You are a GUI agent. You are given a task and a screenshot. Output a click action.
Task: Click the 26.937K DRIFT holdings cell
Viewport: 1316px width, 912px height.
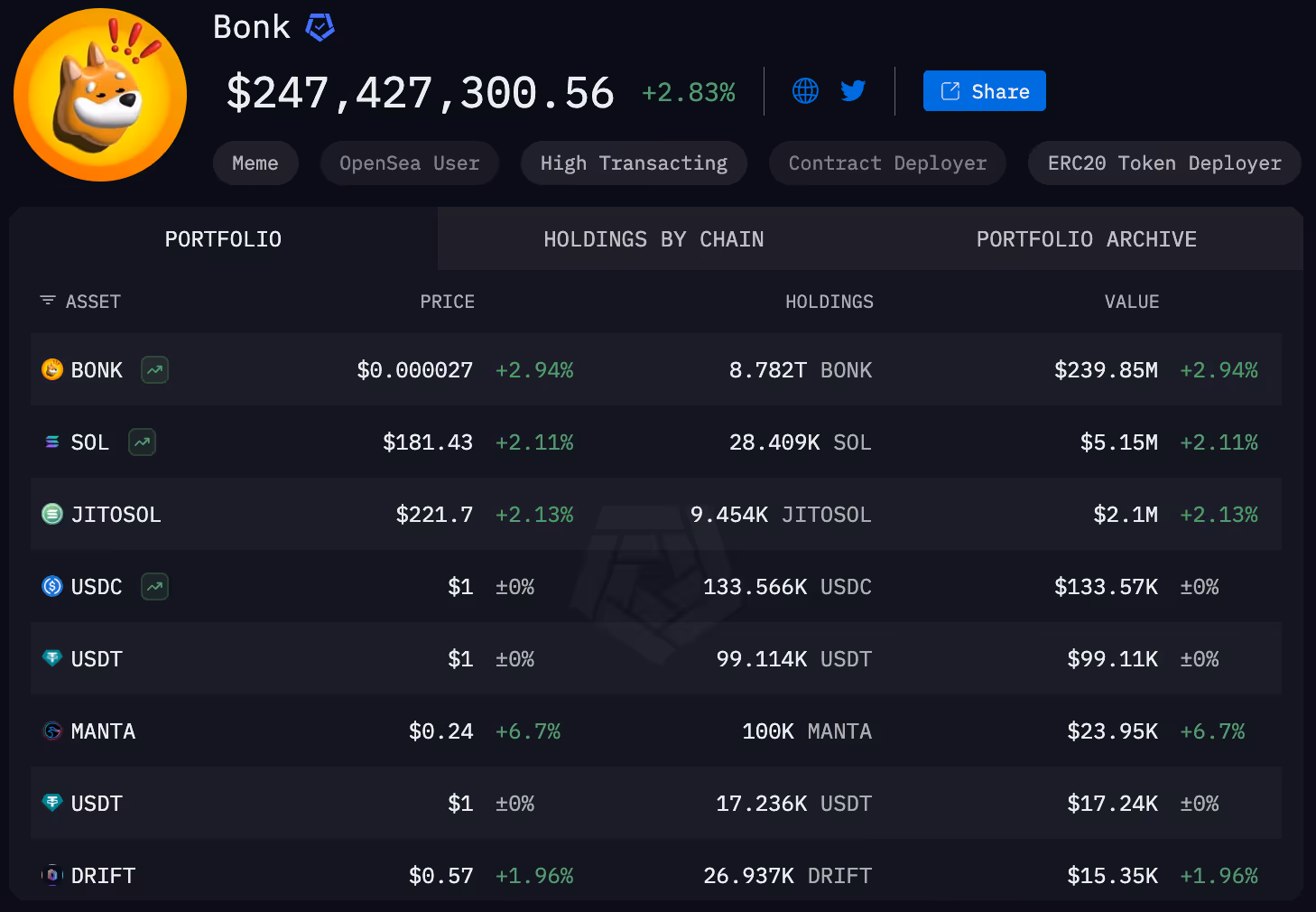point(787,876)
